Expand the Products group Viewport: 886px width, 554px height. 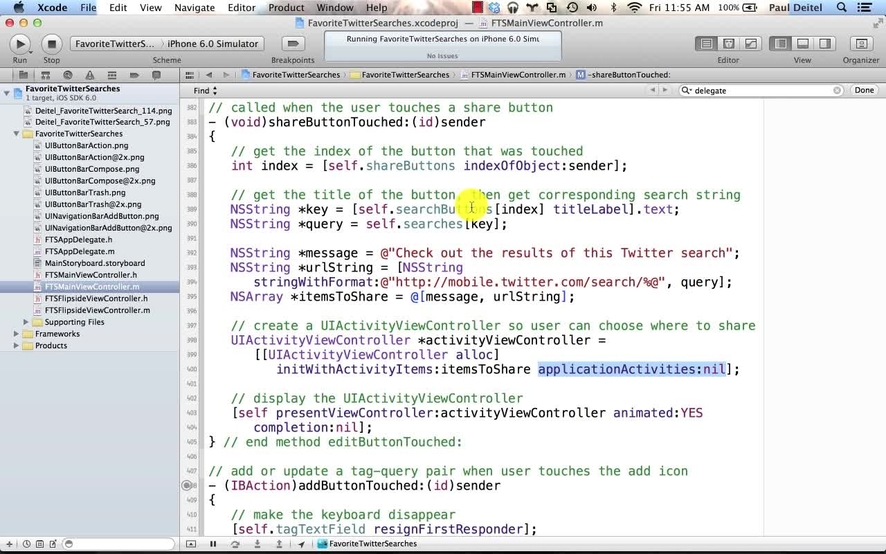pos(16,346)
